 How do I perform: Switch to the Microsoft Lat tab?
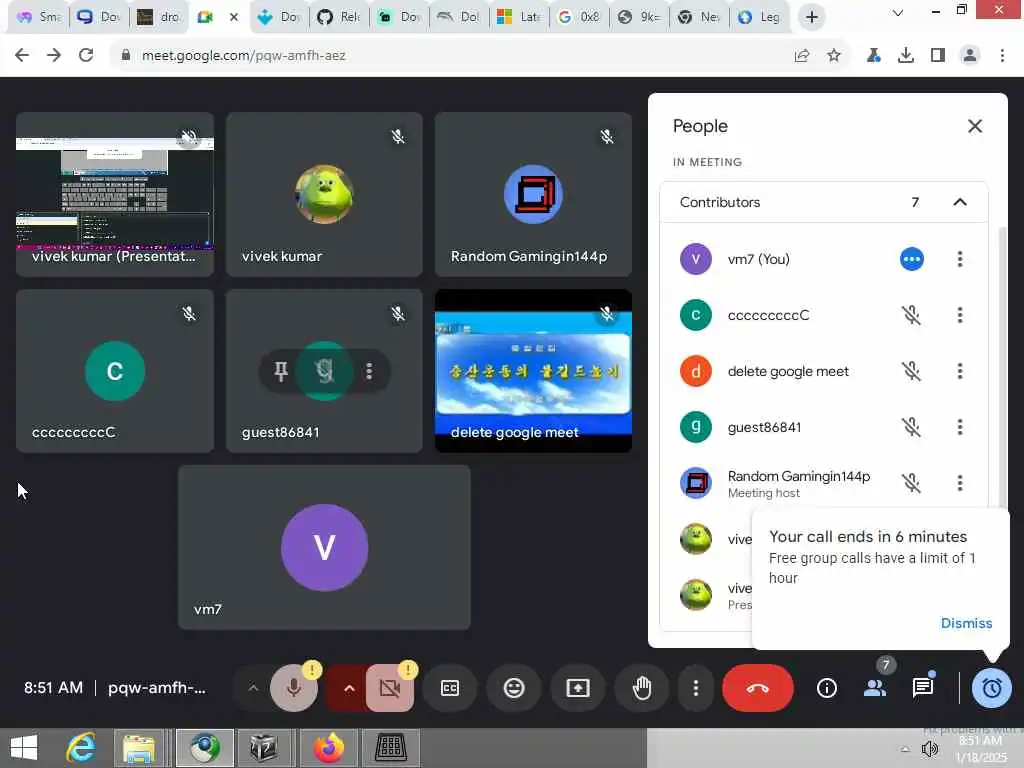coord(520,17)
